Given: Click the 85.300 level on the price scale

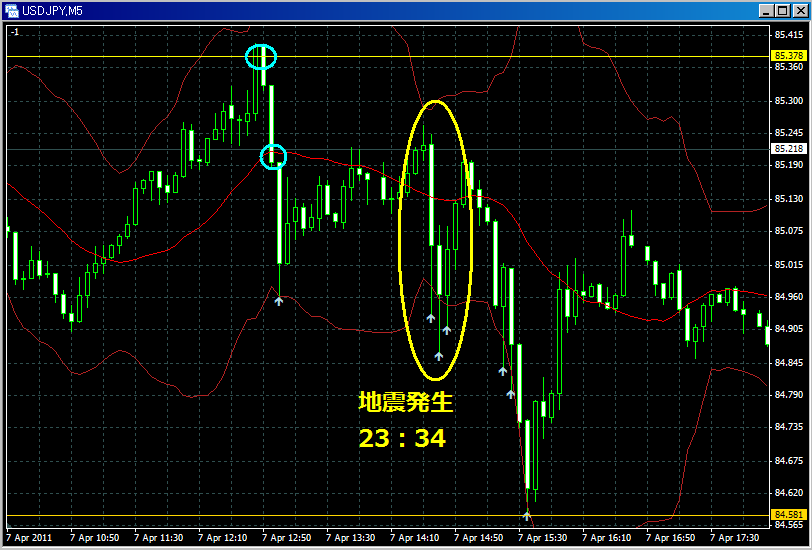Looking at the screenshot, I should (x=787, y=101).
